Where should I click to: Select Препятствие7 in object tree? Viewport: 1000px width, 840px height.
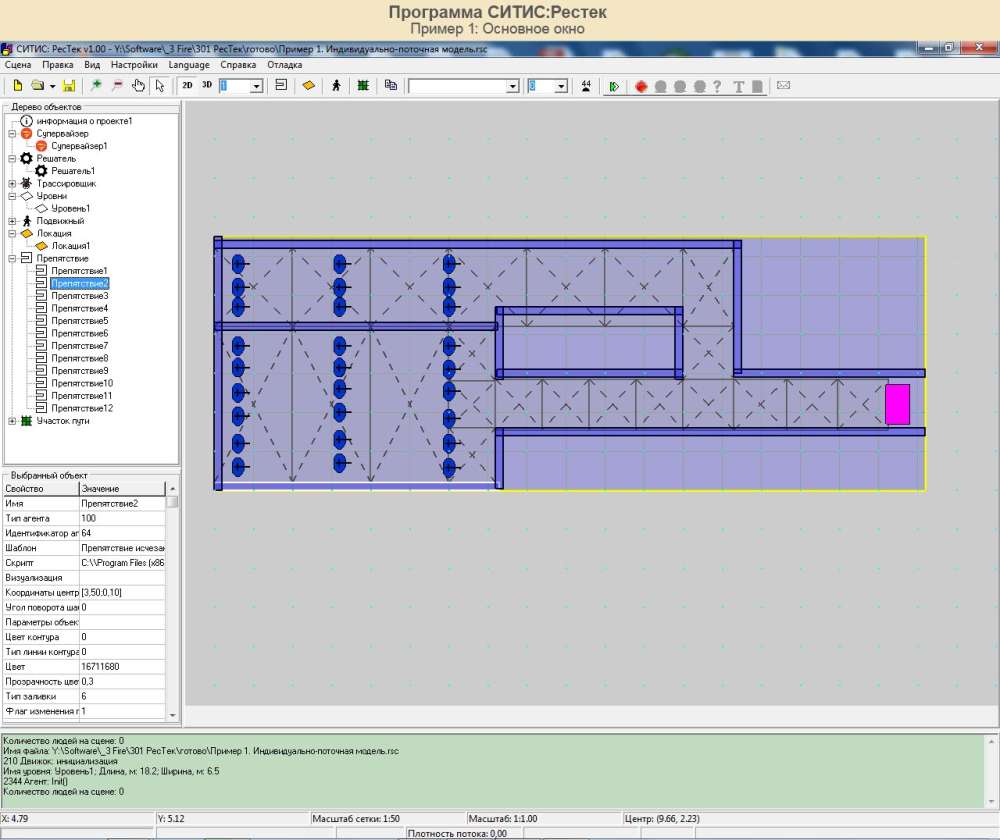click(79, 346)
